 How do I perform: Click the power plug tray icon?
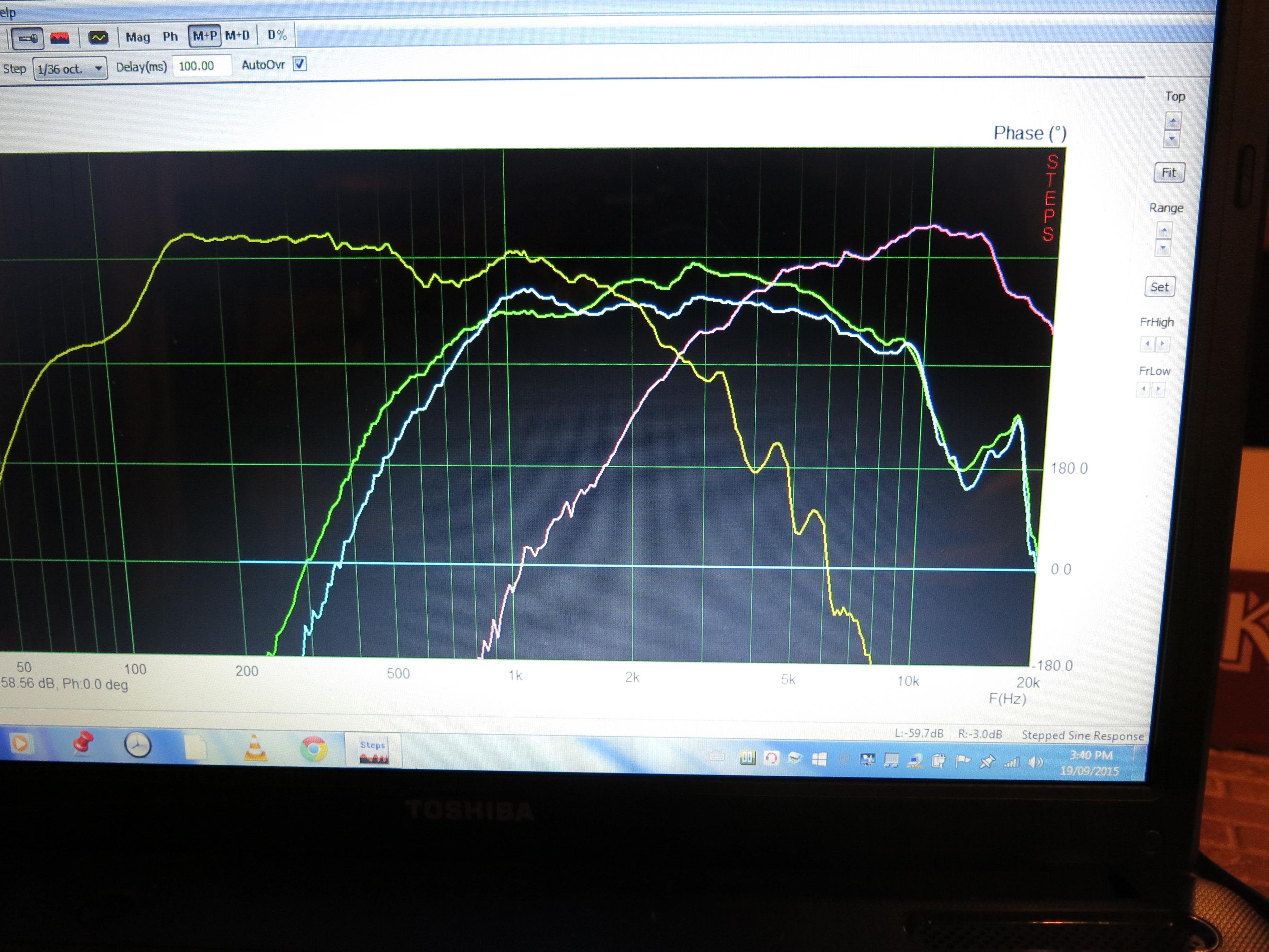point(938,761)
